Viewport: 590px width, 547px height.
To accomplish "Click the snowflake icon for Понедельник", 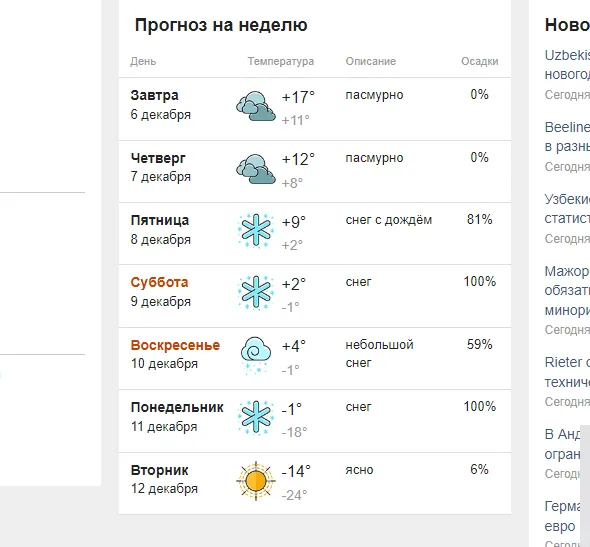I will coord(256,418).
